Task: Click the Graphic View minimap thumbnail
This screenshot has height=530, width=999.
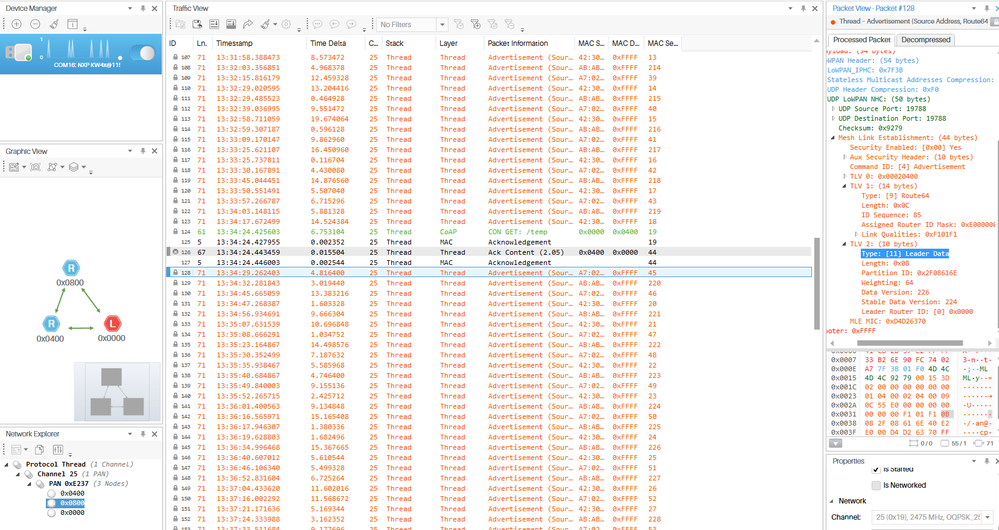Action: (117, 392)
